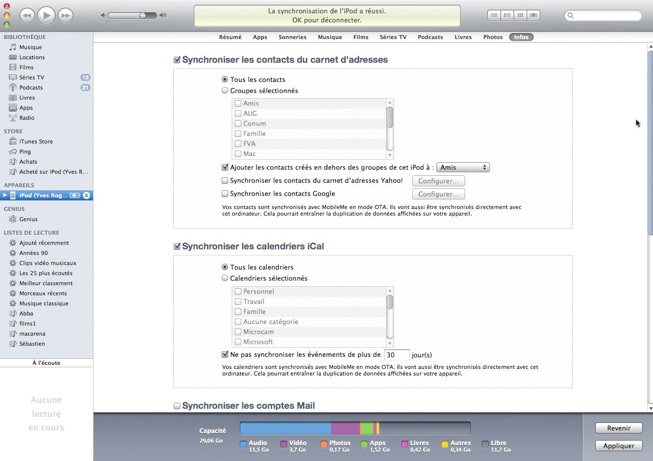Open Les 25 plus écoutés playlist
Viewport: 653px width, 461px height.
pos(45,273)
